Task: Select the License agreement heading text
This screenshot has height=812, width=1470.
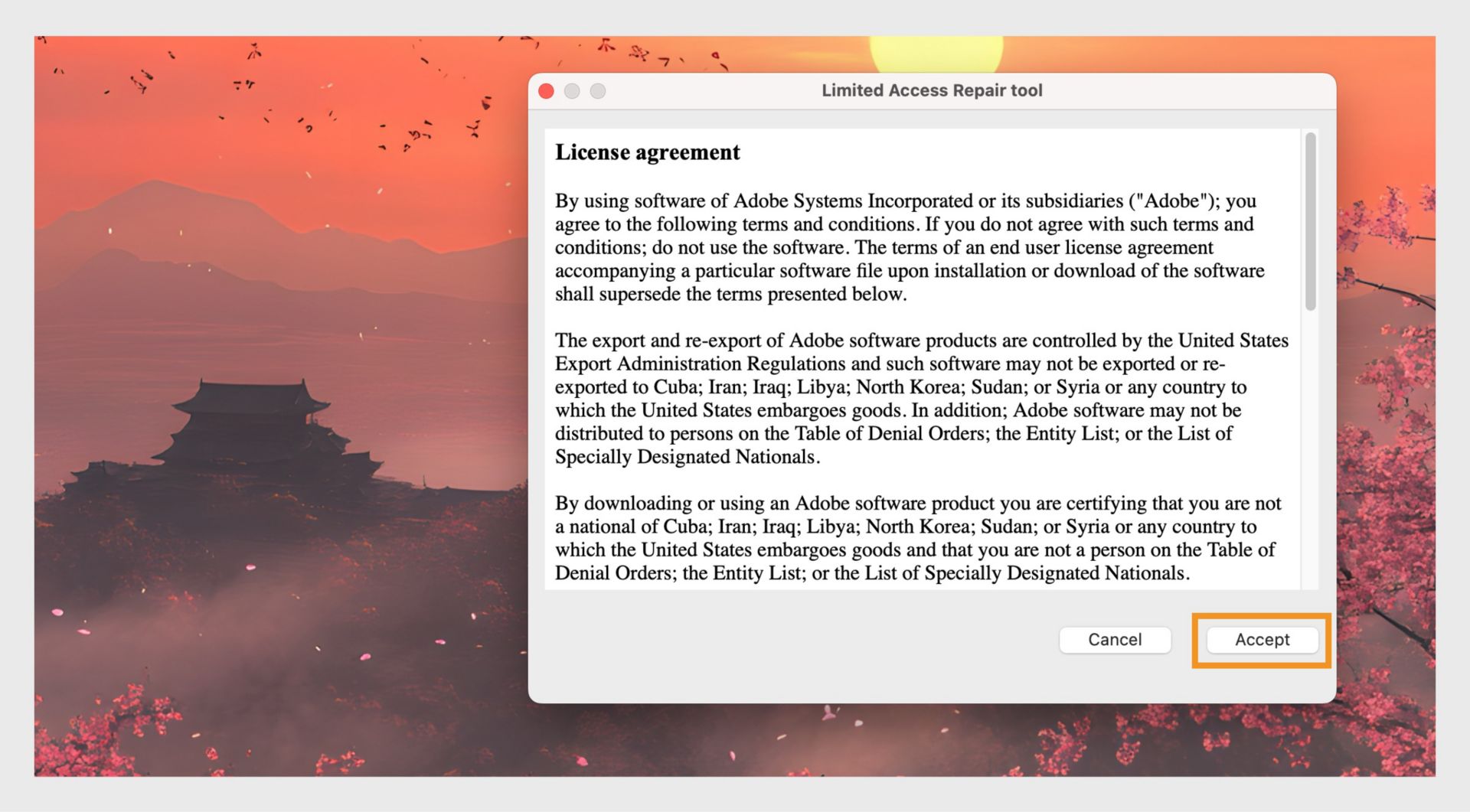Action: tap(647, 152)
